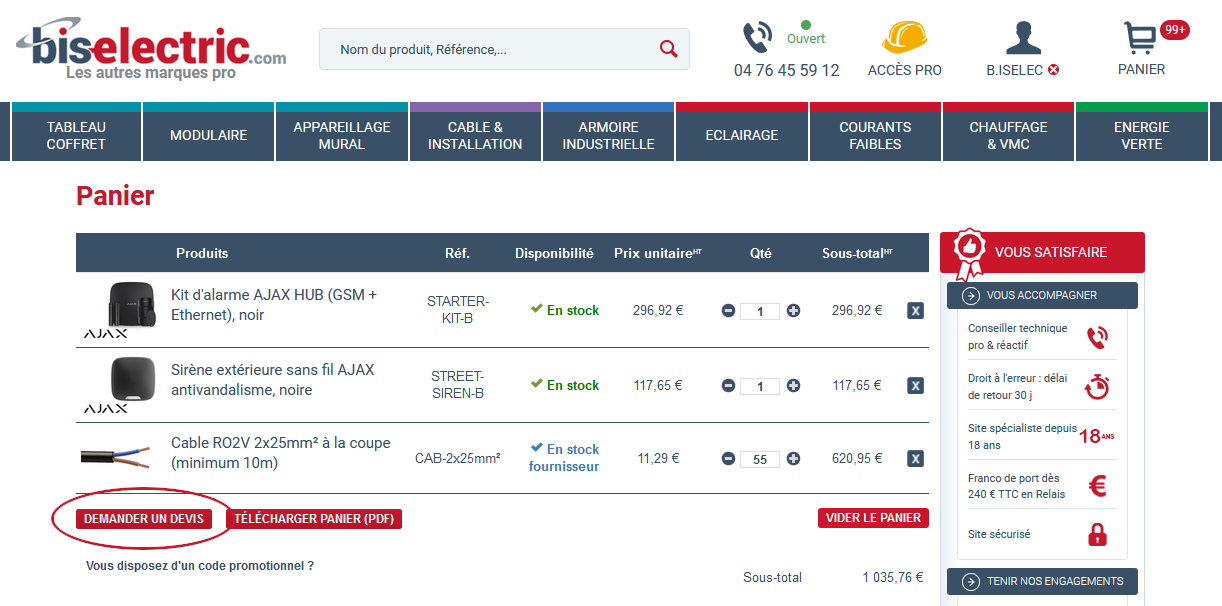1222x606 pixels.
Task: Edit quantity field for AJAX HUB kit
Action: coord(761,312)
